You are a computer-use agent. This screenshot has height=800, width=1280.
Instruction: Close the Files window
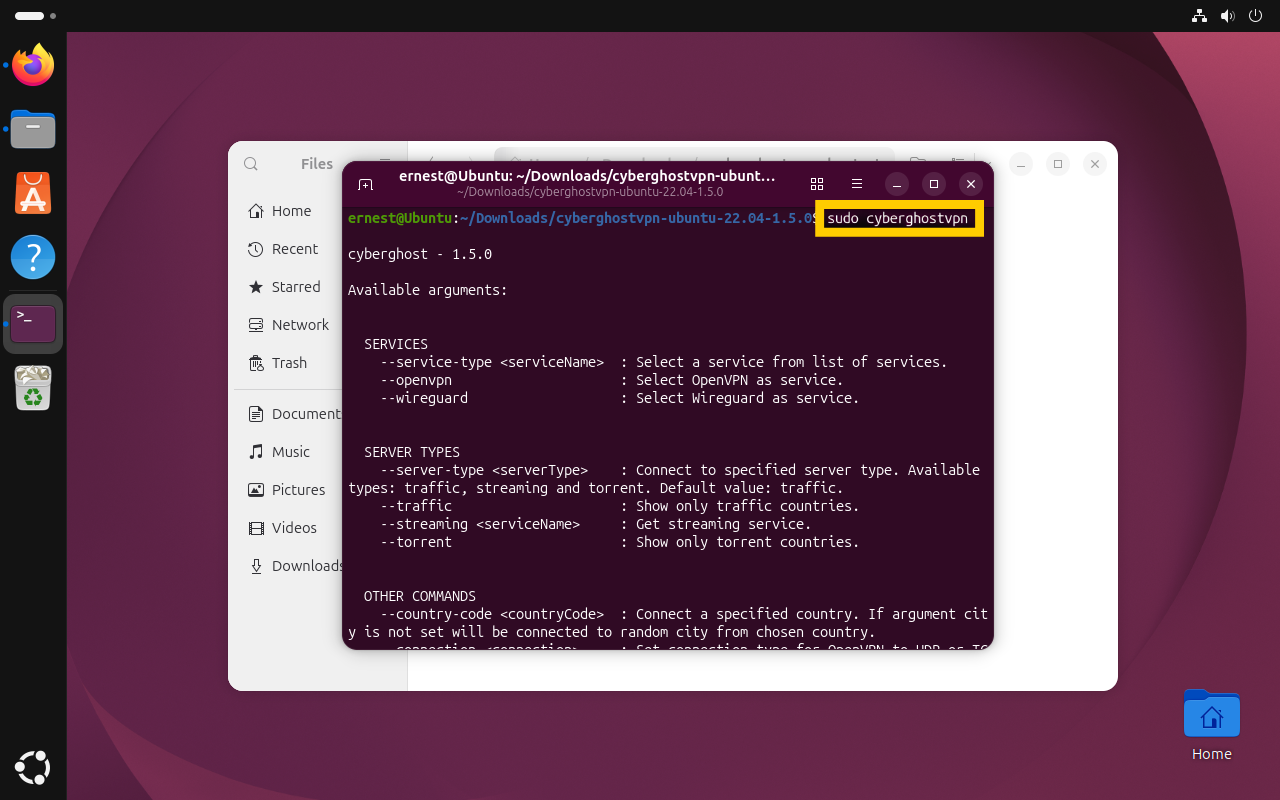click(x=1095, y=164)
